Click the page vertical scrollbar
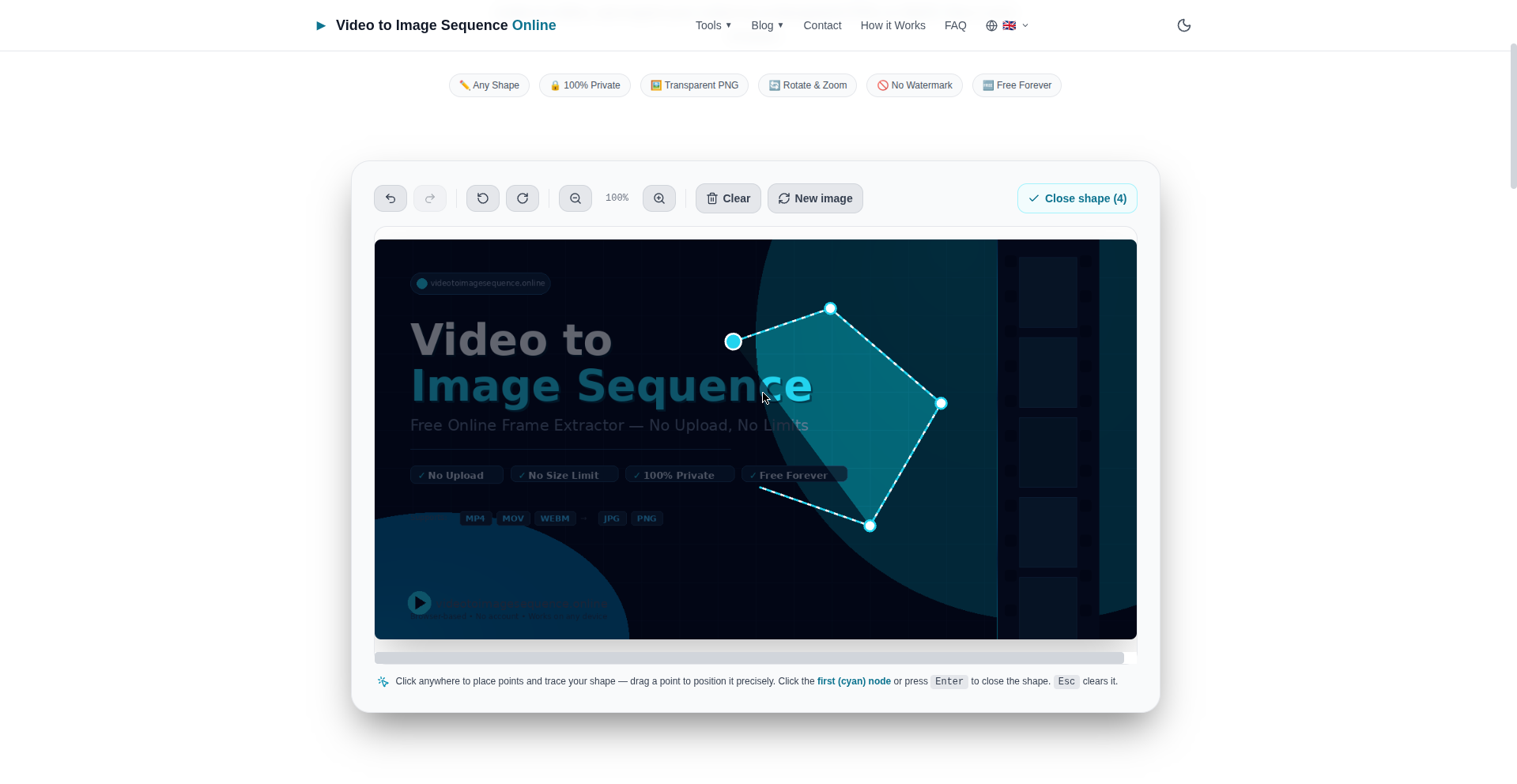This screenshot has height=784, width=1517. (1513, 116)
